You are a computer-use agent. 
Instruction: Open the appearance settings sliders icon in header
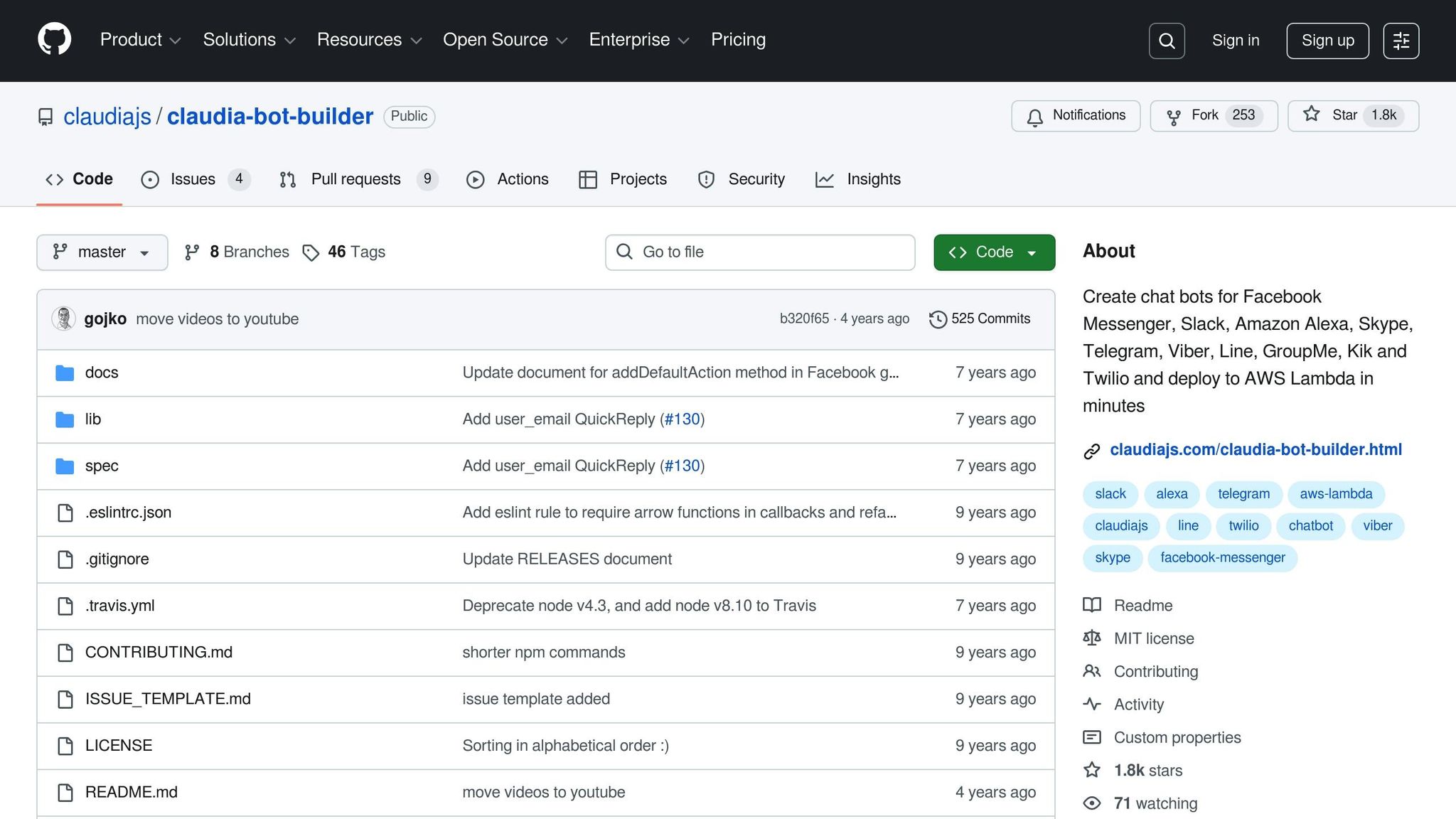(x=1401, y=41)
